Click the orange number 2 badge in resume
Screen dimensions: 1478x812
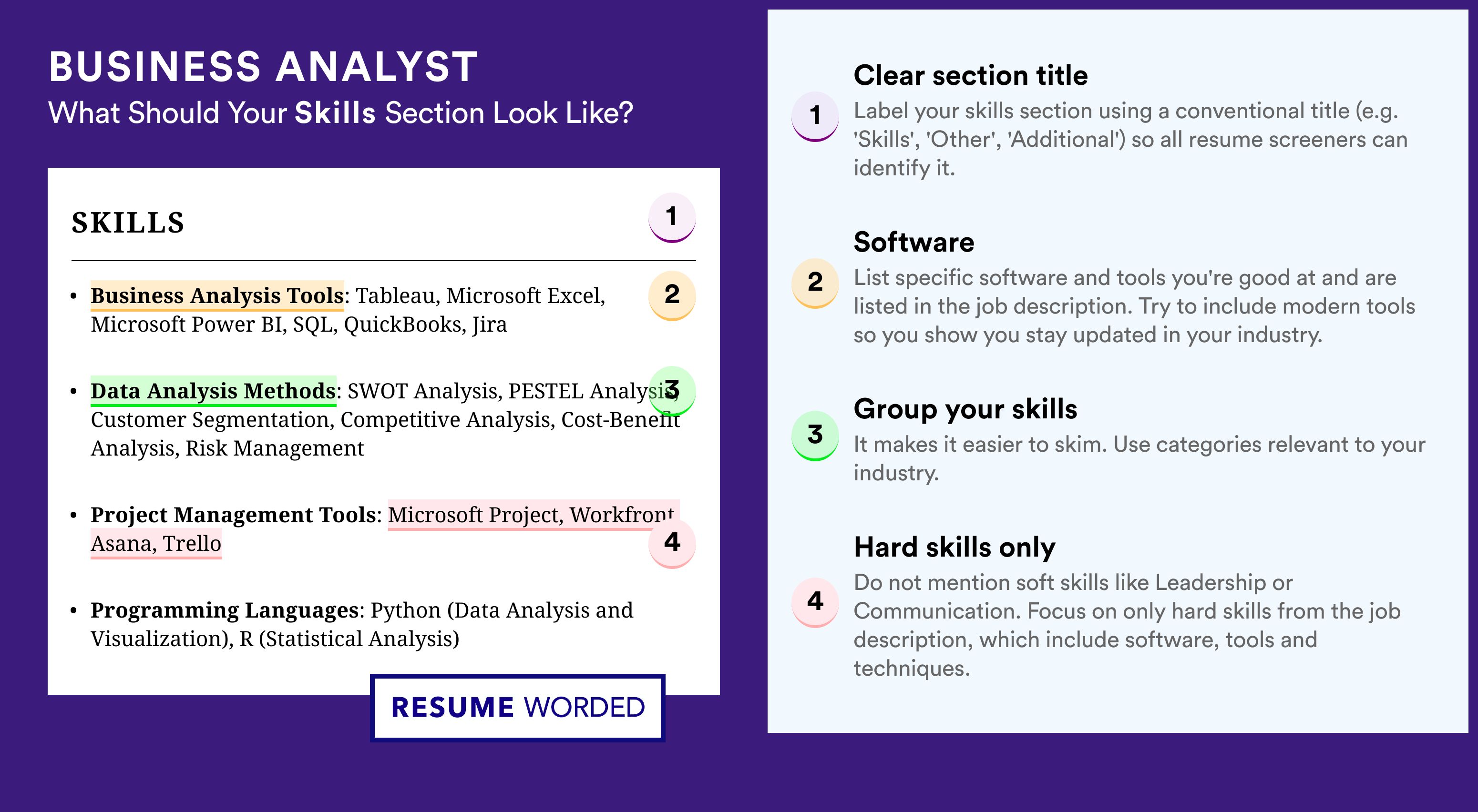[x=672, y=296]
